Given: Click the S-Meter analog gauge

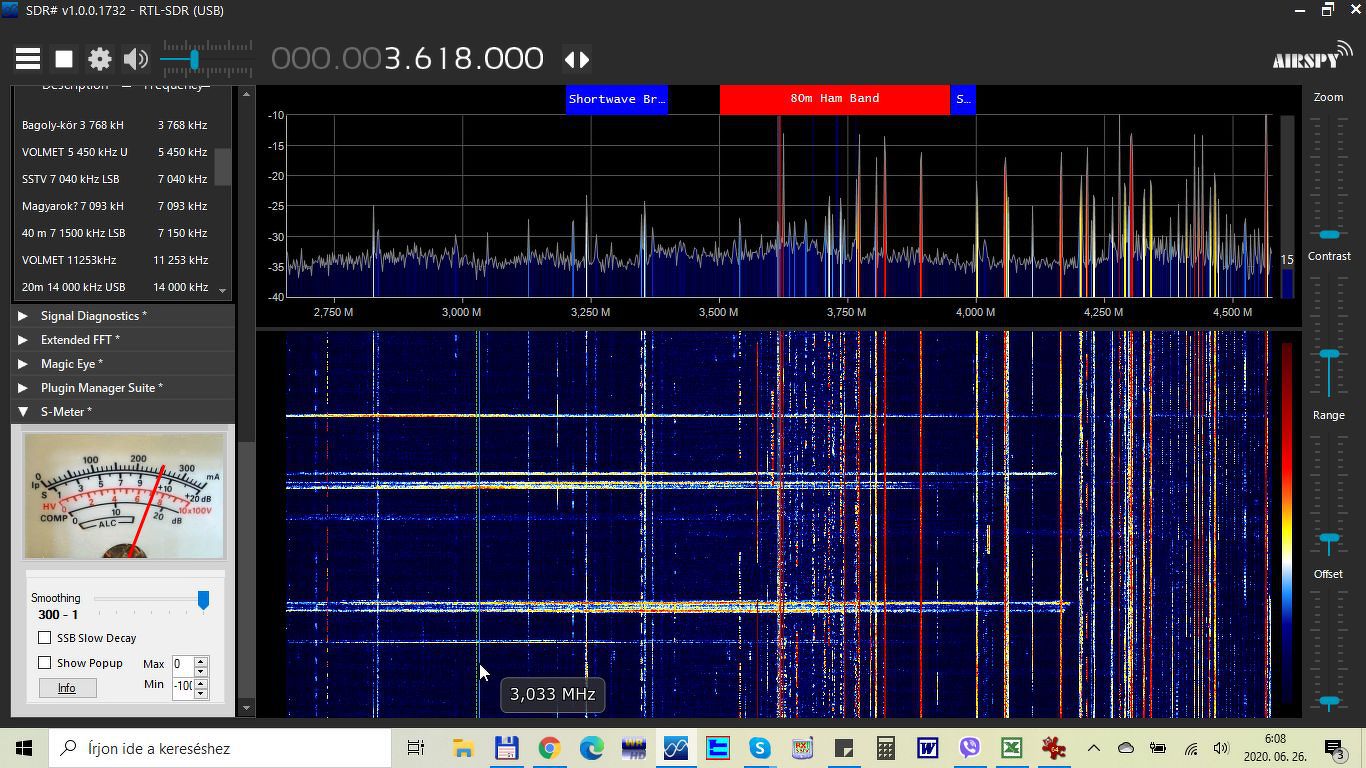Looking at the screenshot, I should point(124,496).
